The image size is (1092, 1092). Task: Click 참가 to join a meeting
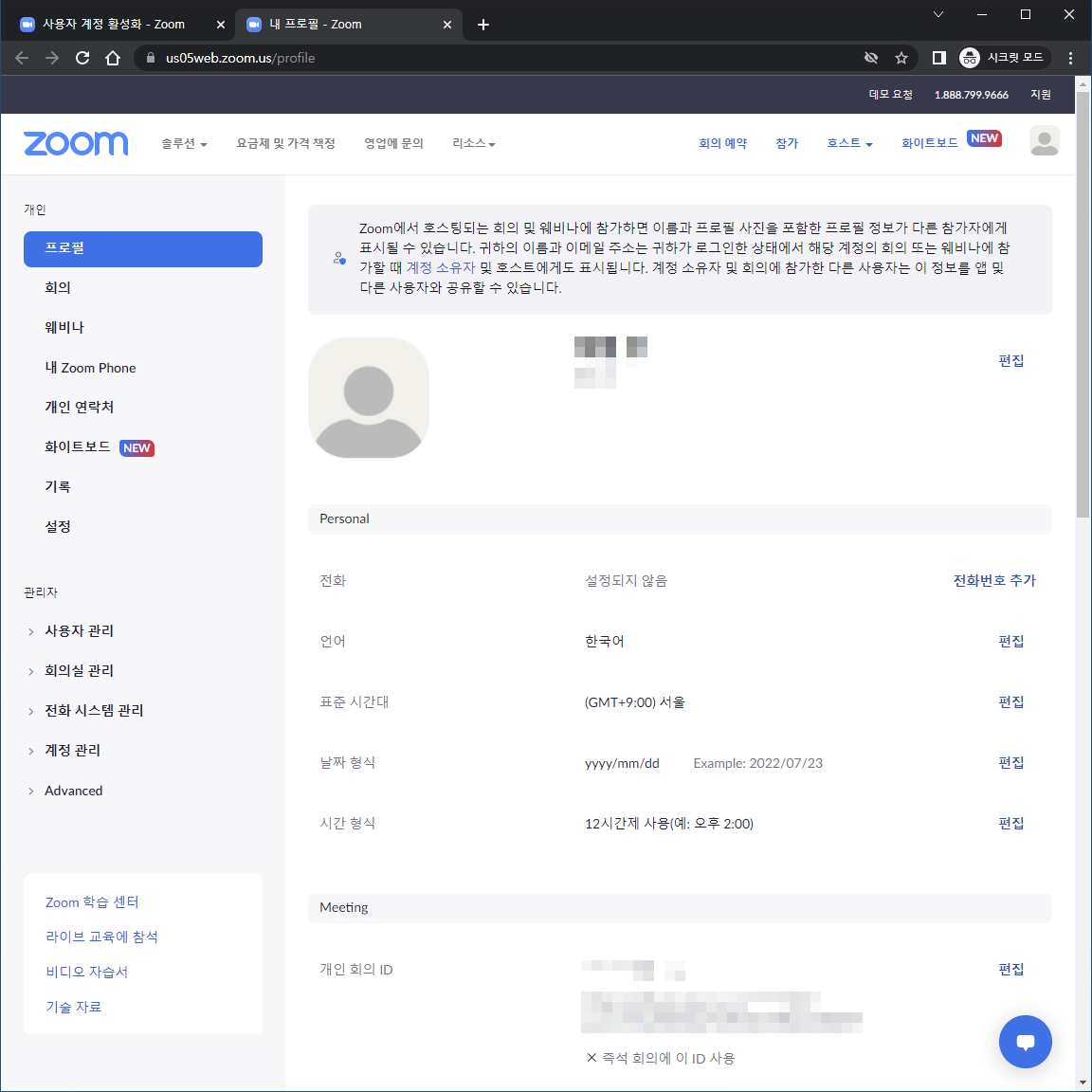click(x=787, y=143)
